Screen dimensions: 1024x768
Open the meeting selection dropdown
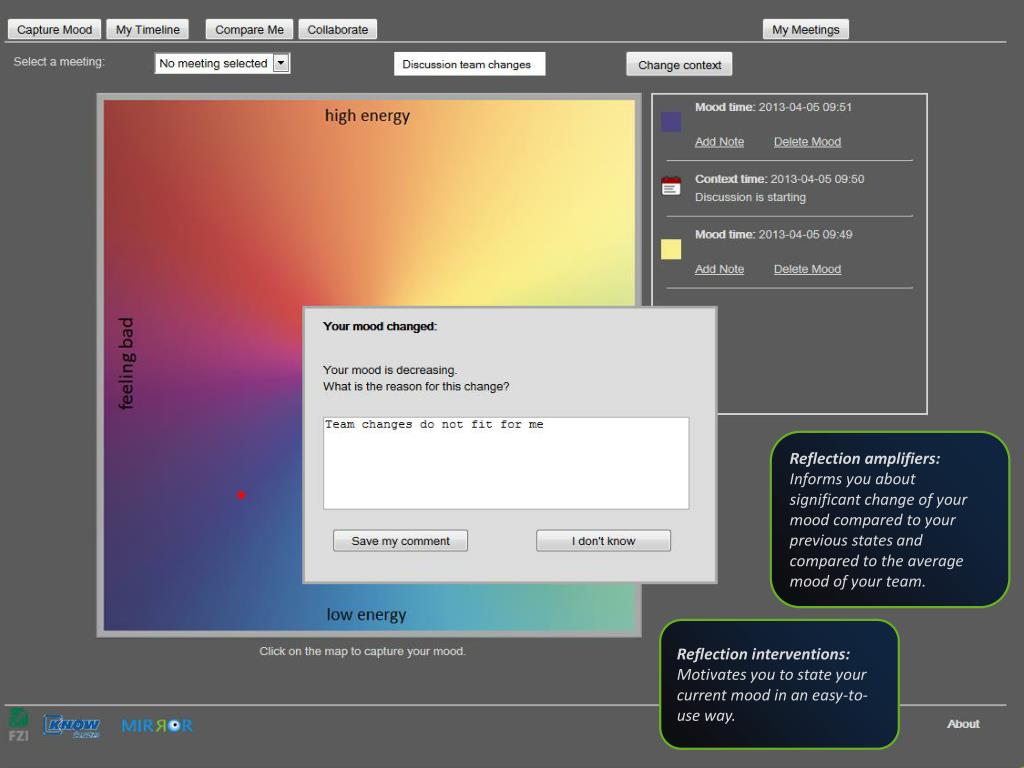point(281,63)
